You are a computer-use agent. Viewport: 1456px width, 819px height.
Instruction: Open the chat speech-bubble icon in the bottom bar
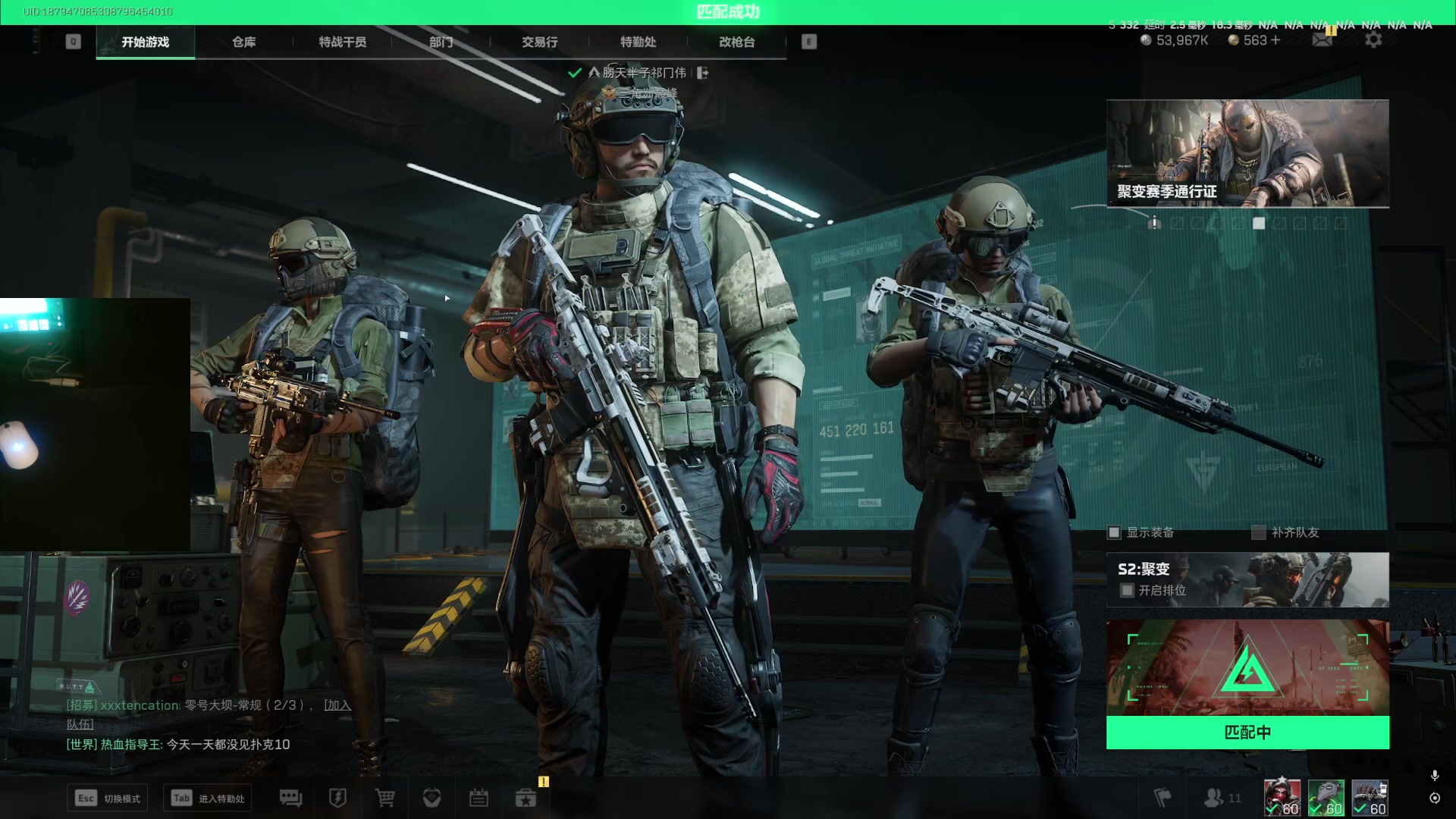click(x=290, y=798)
